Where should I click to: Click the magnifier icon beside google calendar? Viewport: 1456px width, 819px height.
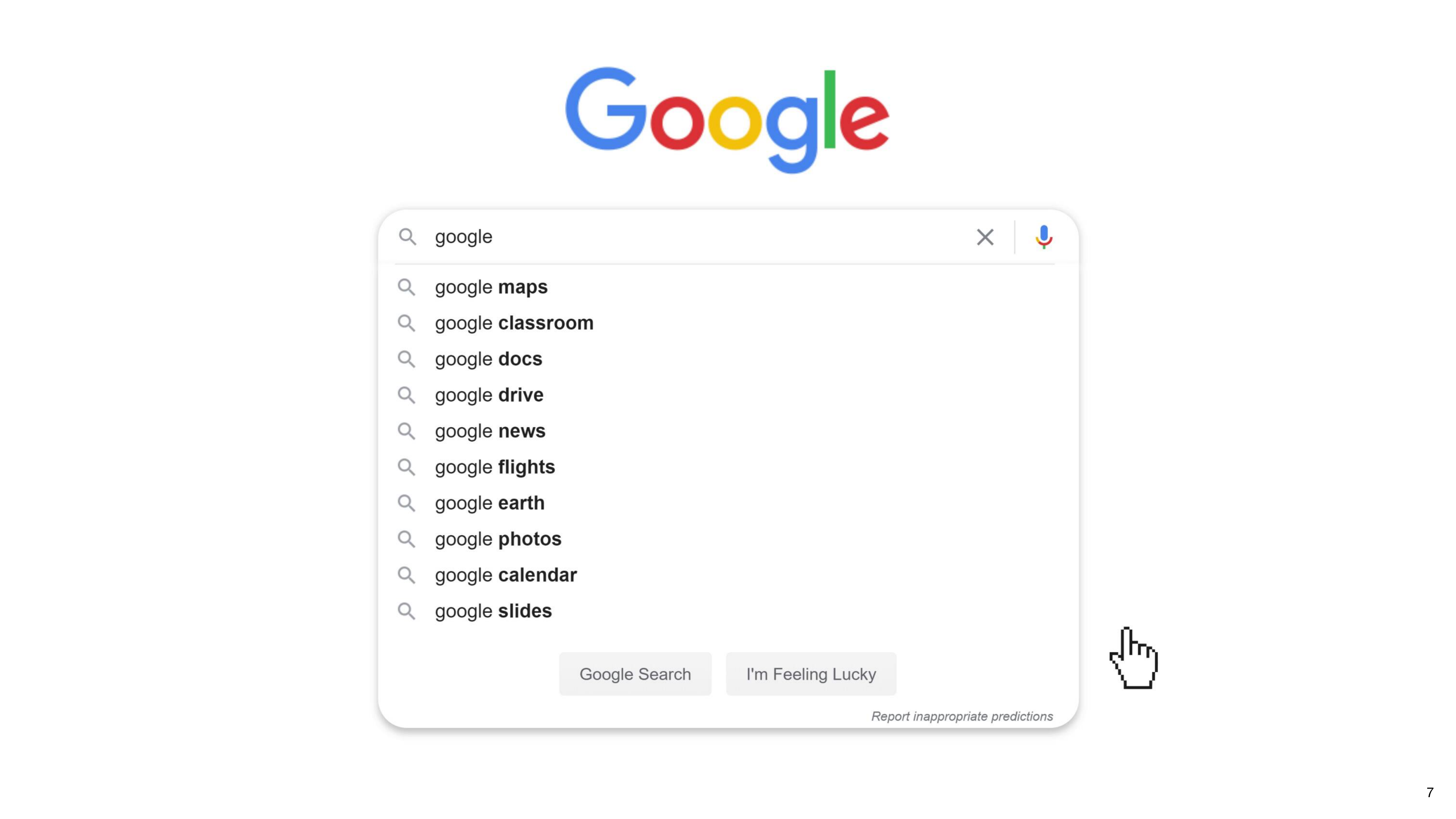click(x=406, y=575)
